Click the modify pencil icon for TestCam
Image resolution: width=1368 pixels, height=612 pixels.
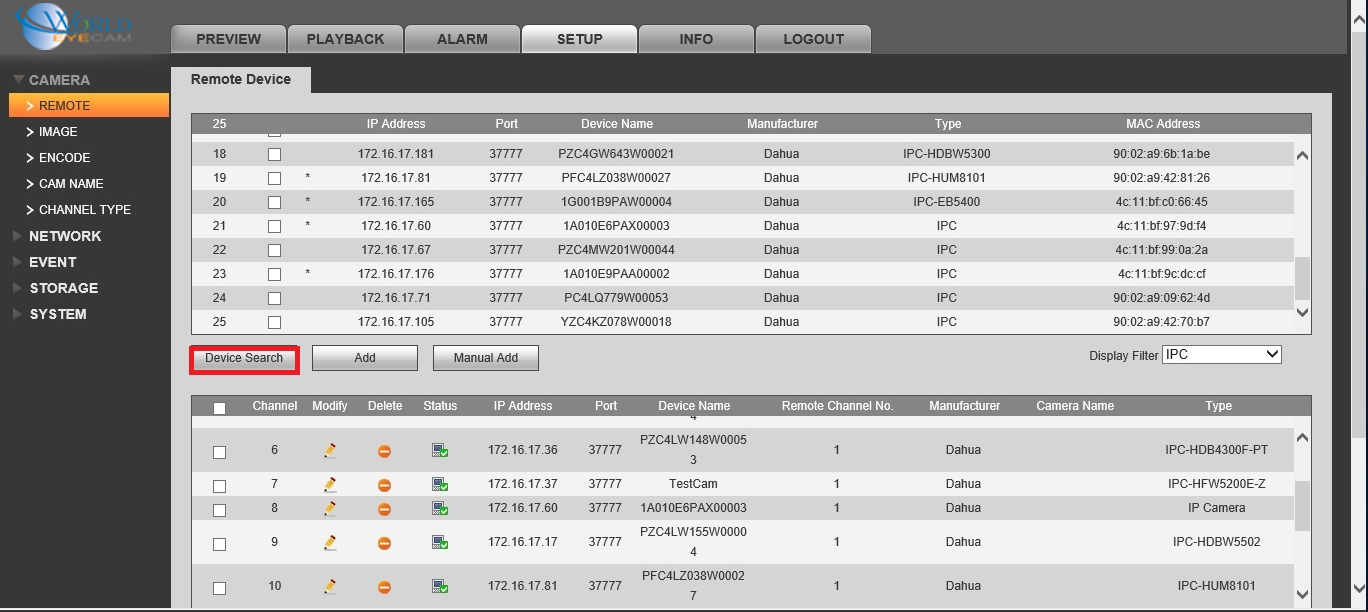[x=330, y=484]
